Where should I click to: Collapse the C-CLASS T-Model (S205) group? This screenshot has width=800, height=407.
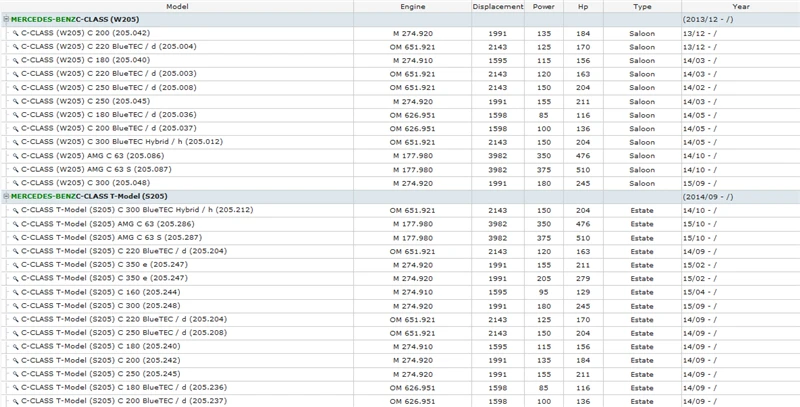tap(6, 196)
